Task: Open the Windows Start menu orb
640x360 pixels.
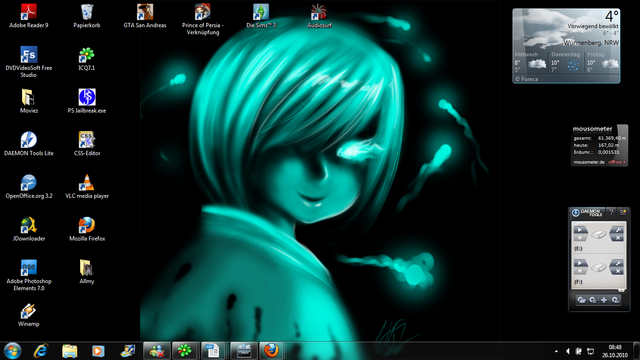Action: pos(12,351)
